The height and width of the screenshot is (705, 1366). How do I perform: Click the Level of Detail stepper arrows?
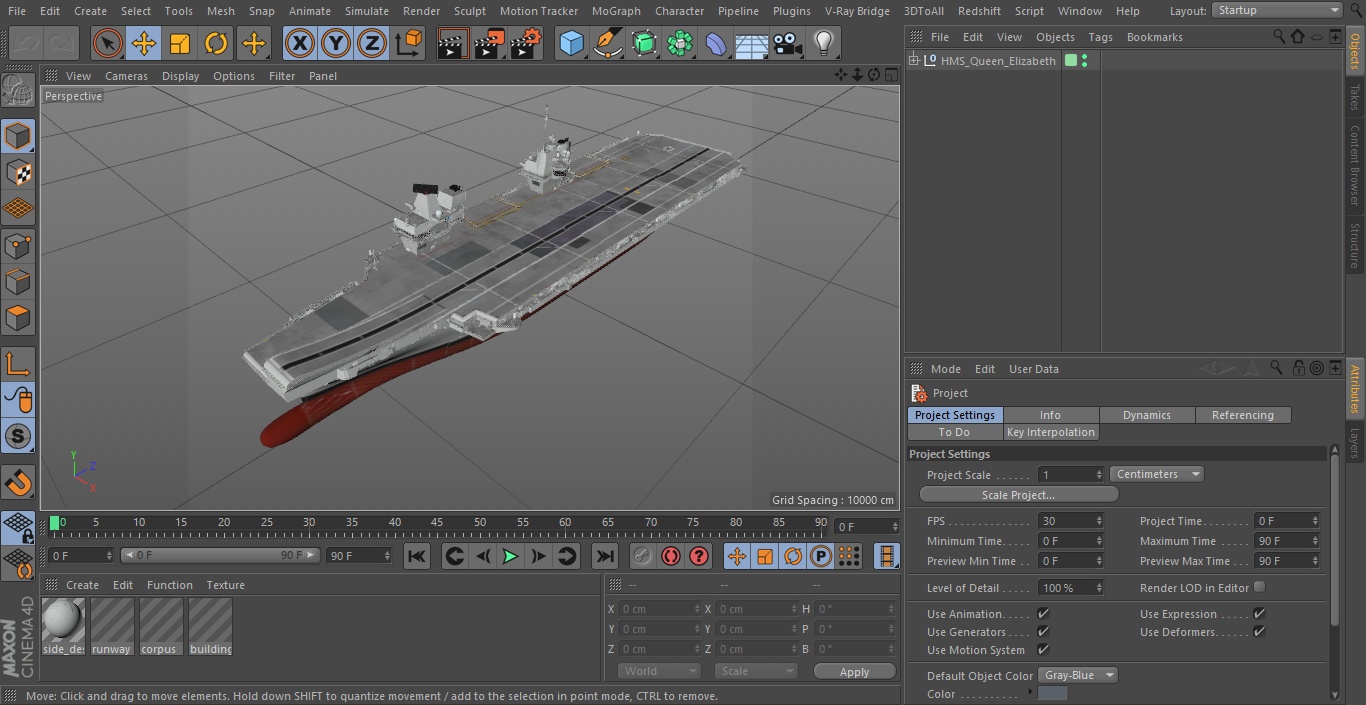click(1099, 588)
